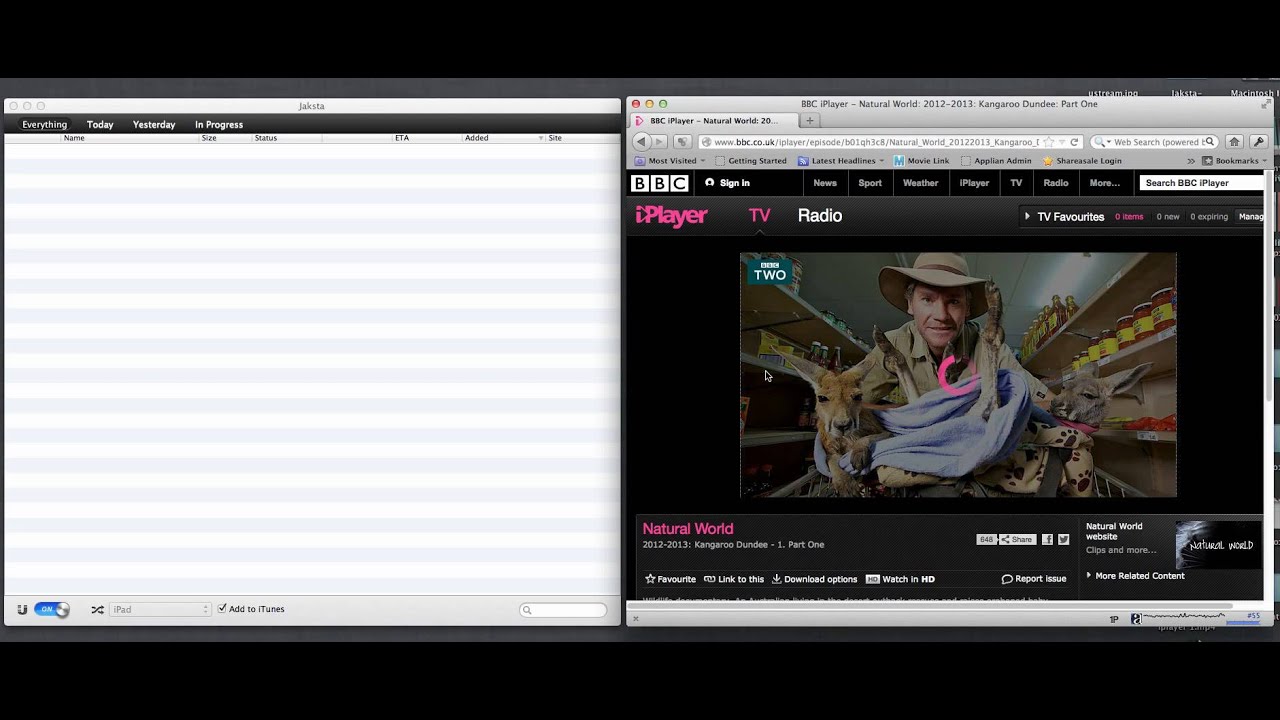Open Radio in BBC top navigation

pyautogui.click(x=1056, y=183)
